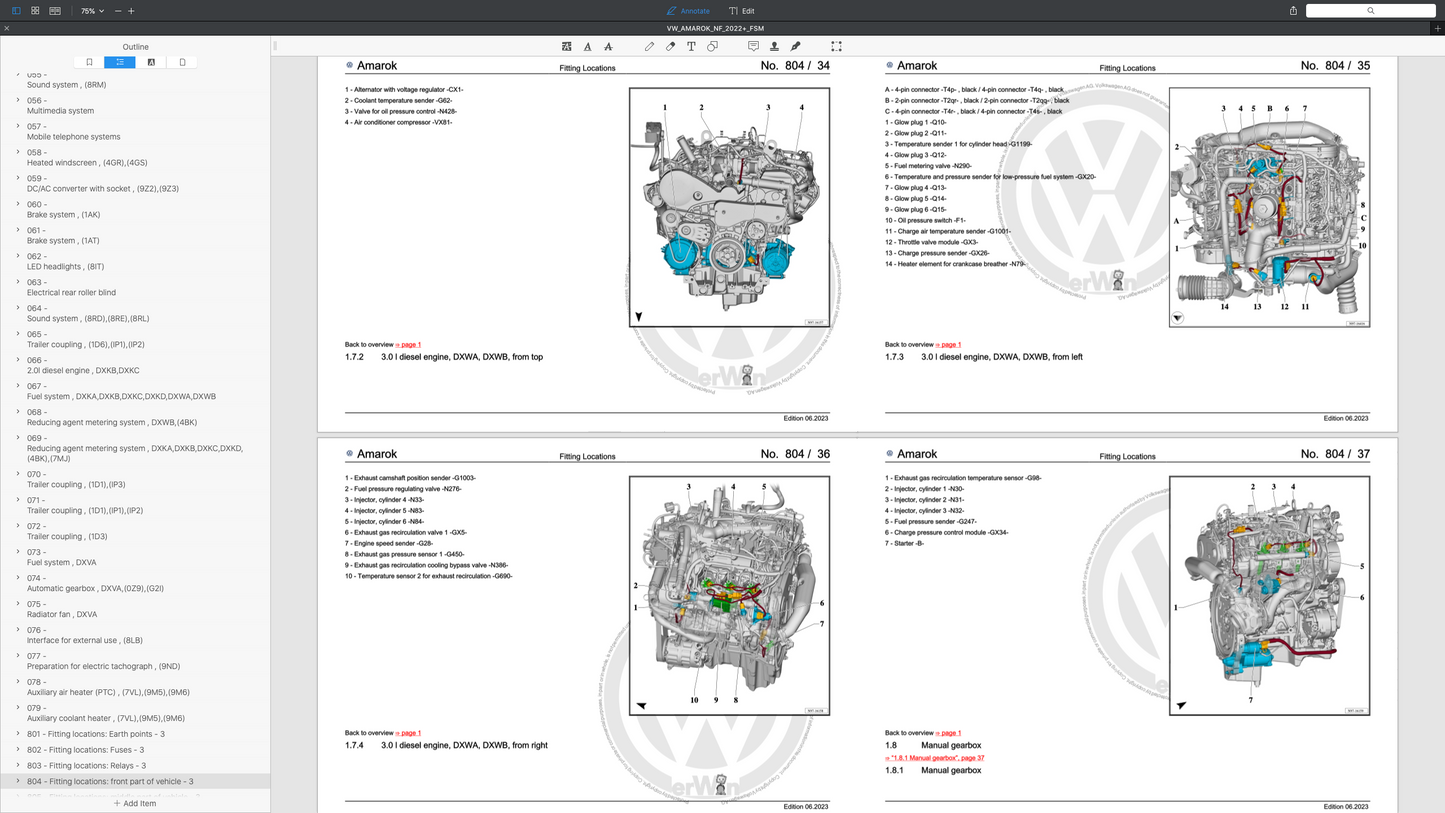Show the outline list sidebar tab
Viewport: 1445px width, 813px height.
(x=120, y=62)
